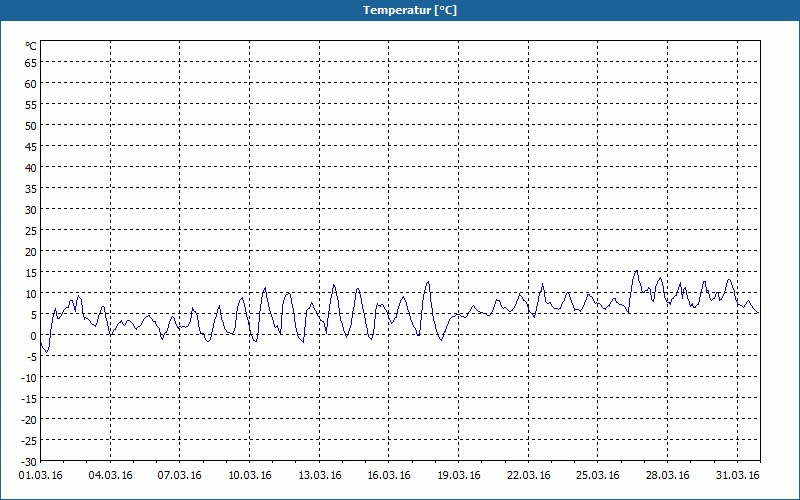Select the 30 y-axis value
Image resolution: width=800 pixels, height=500 pixels.
31,210
